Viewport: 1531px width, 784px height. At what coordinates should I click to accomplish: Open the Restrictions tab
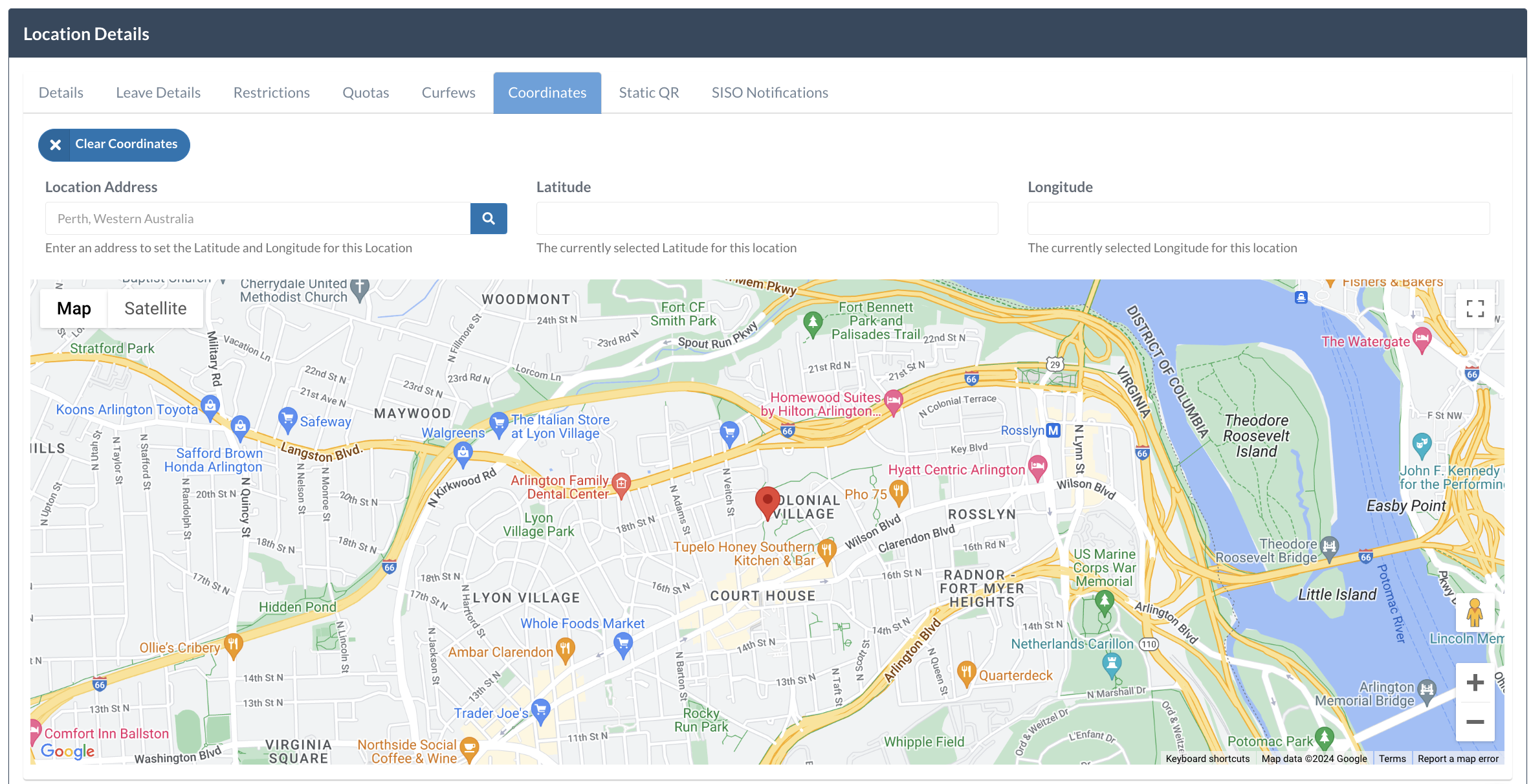[x=271, y=93]
